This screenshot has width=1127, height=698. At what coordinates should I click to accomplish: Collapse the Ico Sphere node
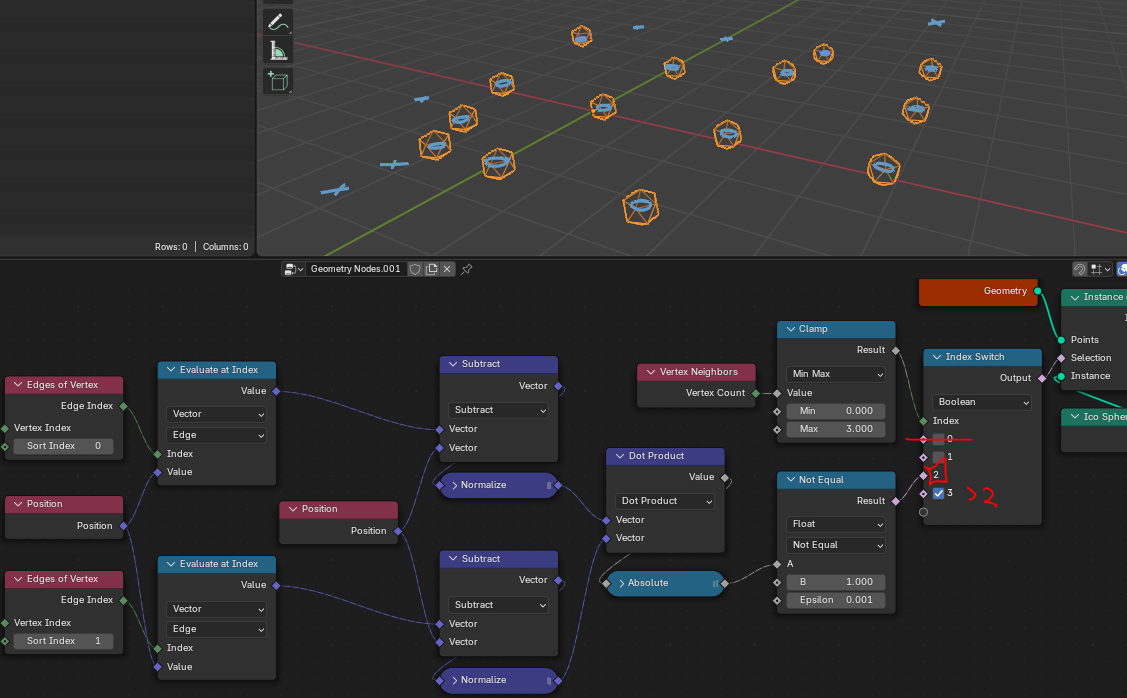click(x=1075, y=417)
